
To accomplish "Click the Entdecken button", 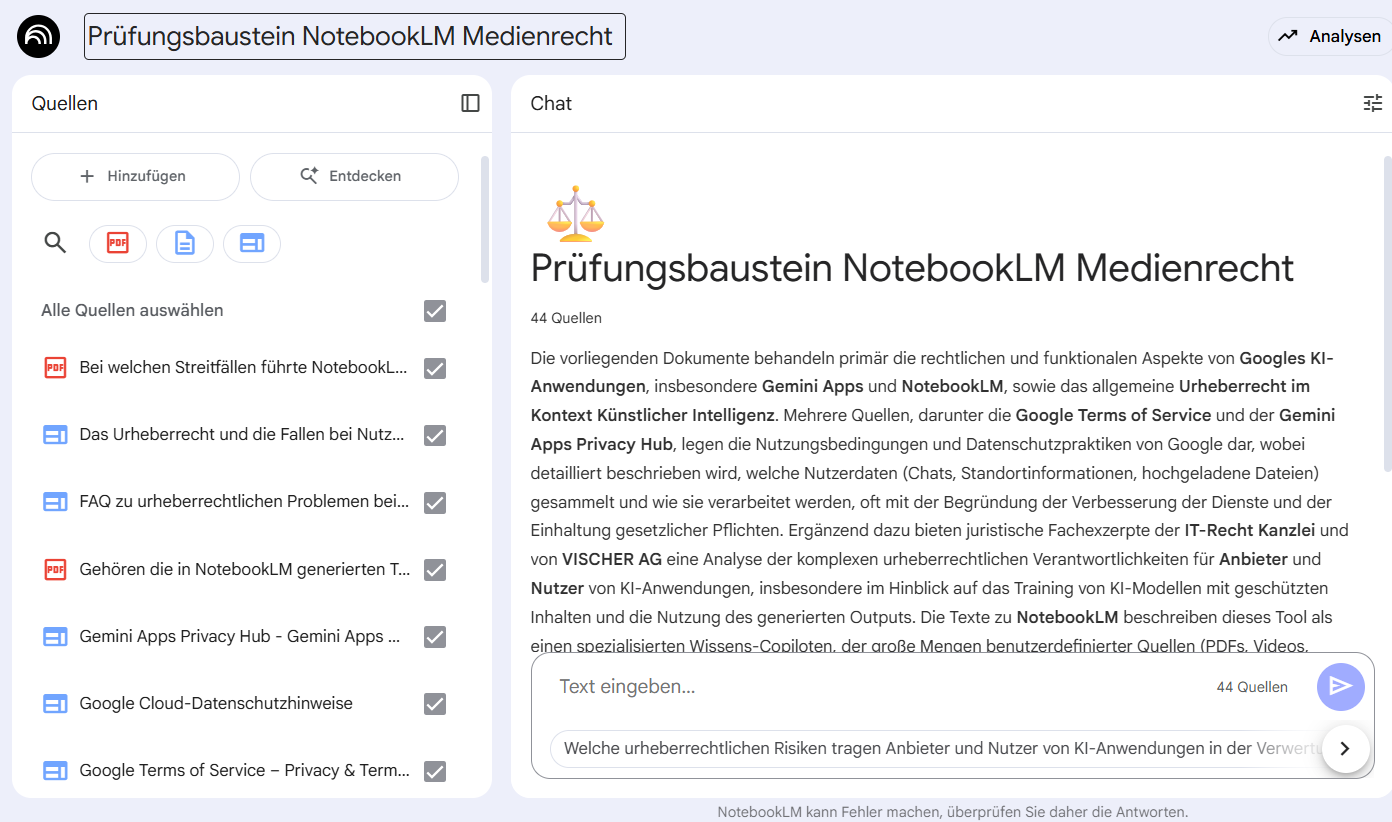I will click(x=354, y=176).
